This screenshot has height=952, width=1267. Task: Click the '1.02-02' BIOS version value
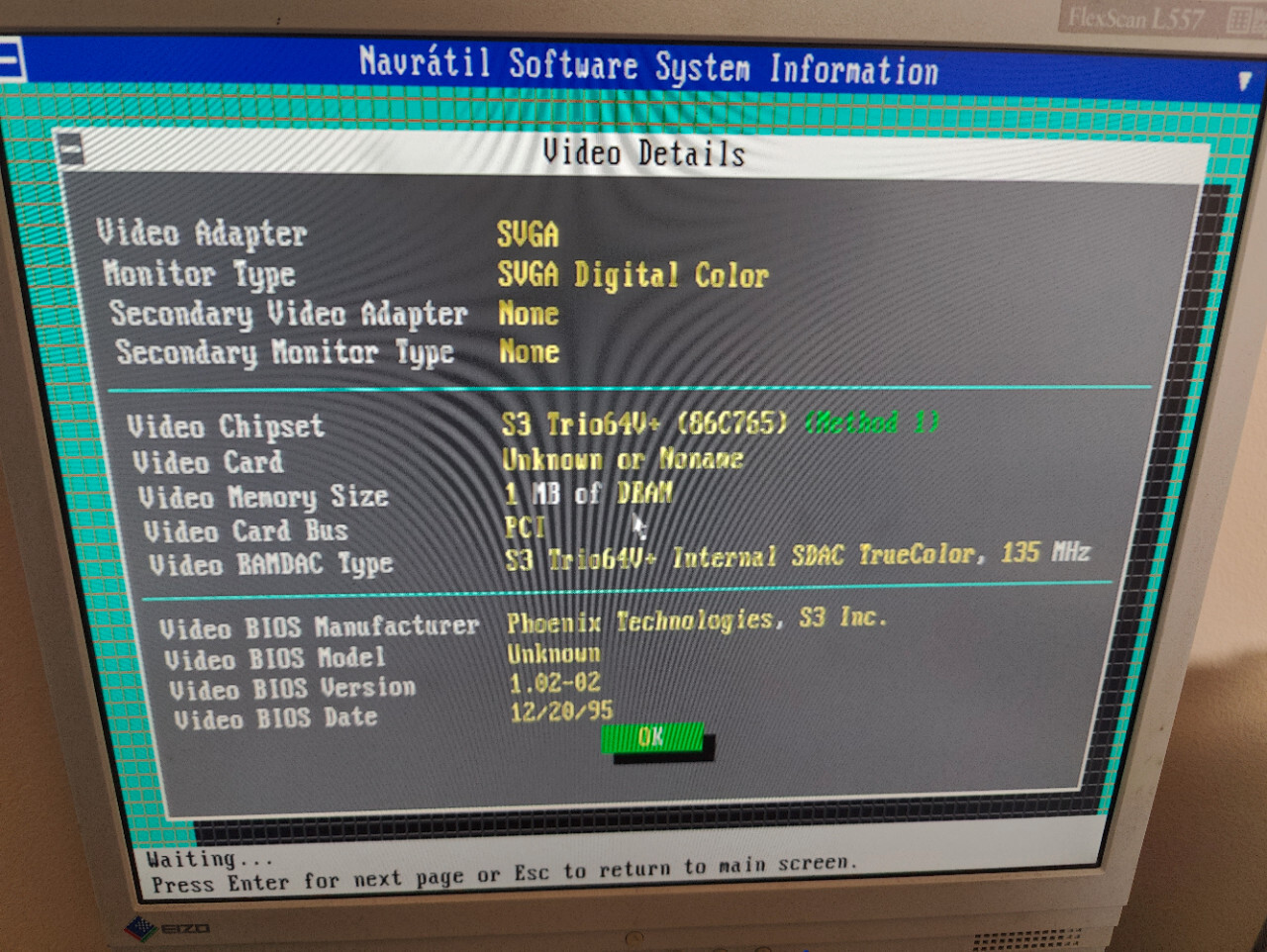(555, 683)
